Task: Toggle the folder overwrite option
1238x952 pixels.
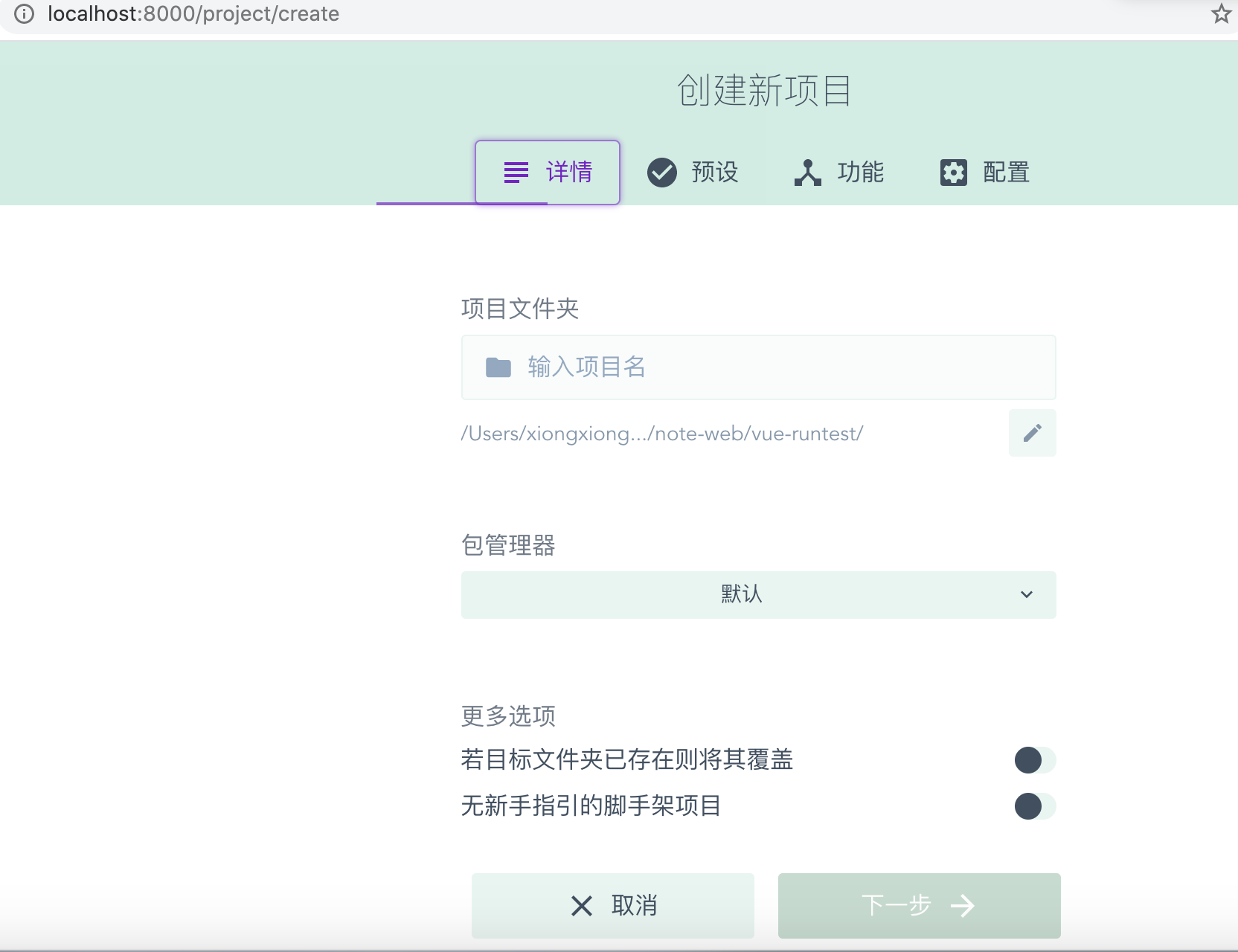Action: 1033,760
